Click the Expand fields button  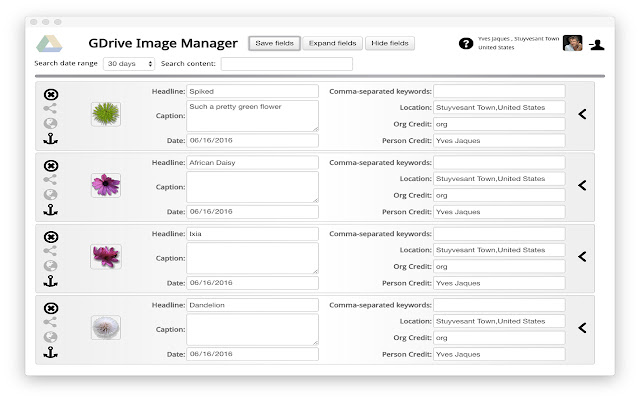tap(332, 43)
